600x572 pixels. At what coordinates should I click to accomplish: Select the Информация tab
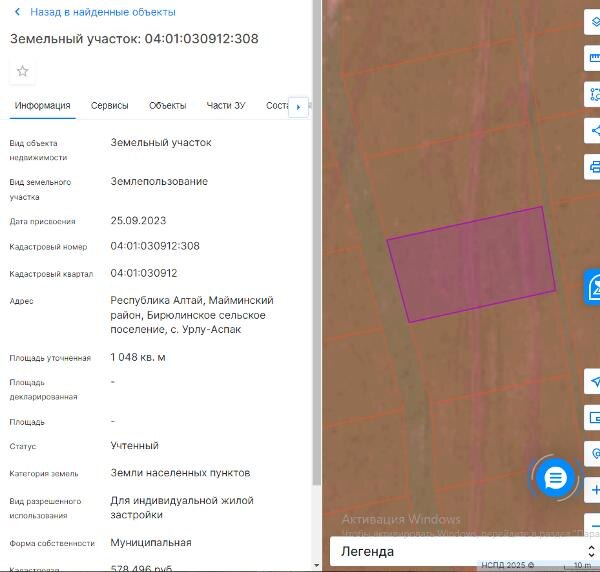(42, 106)
